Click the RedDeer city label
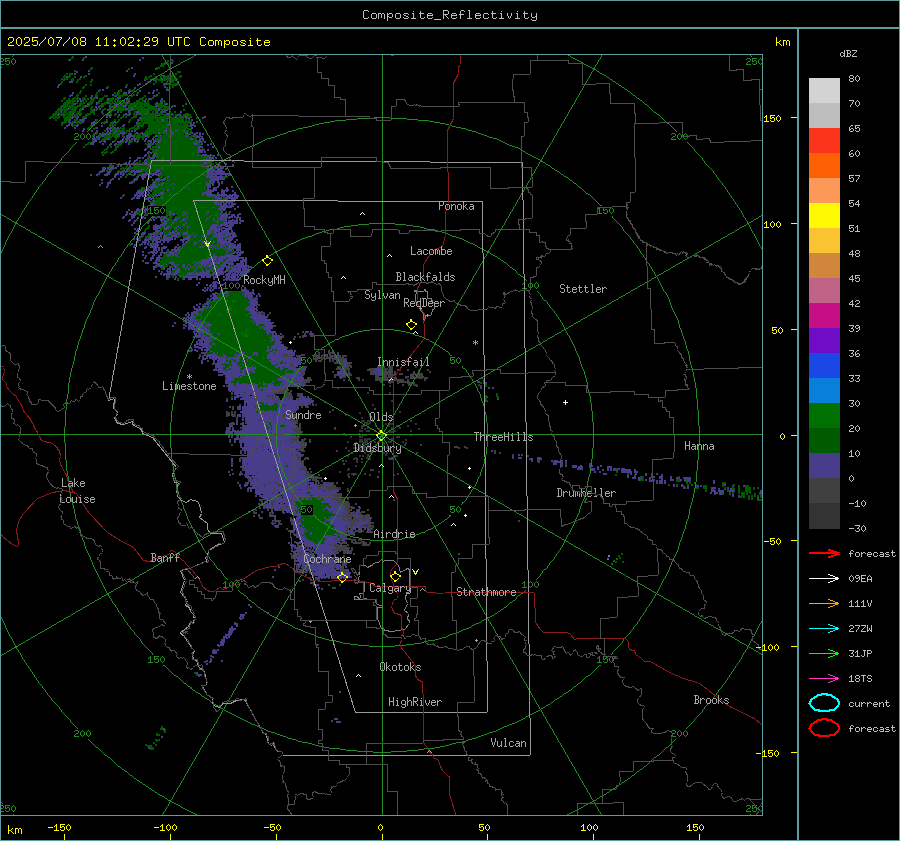Screen dimensions: 900x841 pyautogui.click(x=424, y=303)
